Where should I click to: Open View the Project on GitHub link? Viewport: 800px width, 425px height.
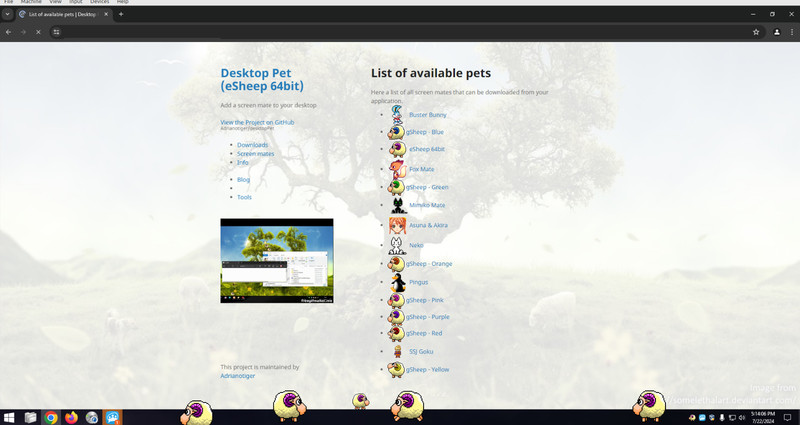[257, 122]
